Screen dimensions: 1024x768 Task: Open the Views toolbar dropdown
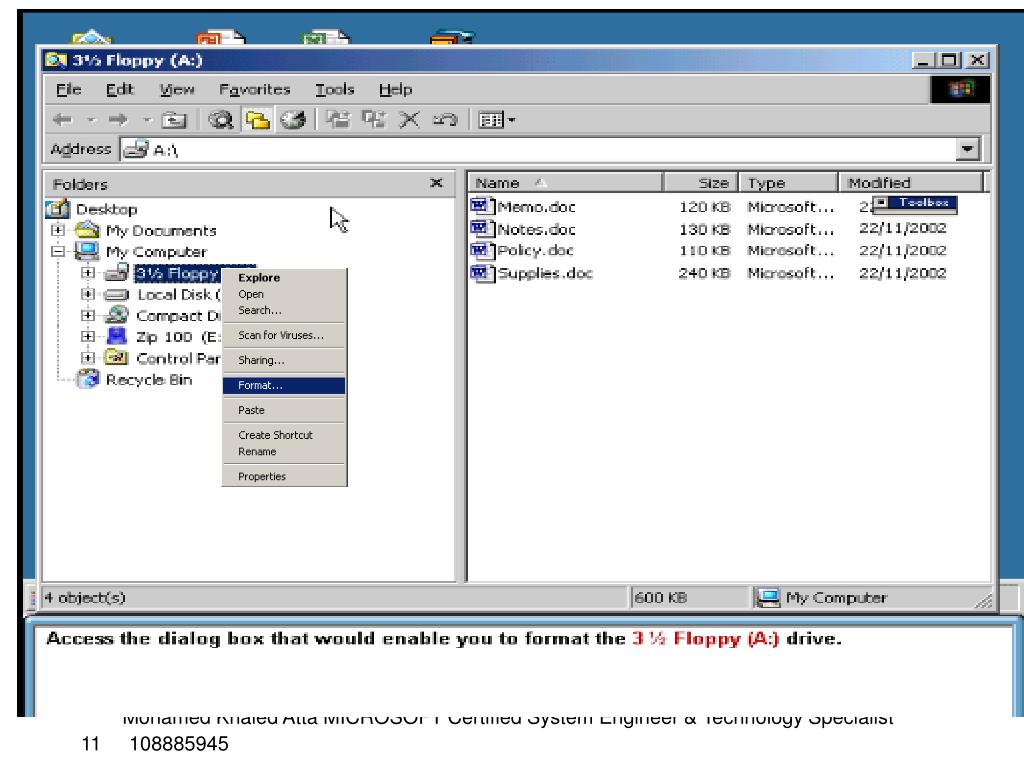(496, 120)
